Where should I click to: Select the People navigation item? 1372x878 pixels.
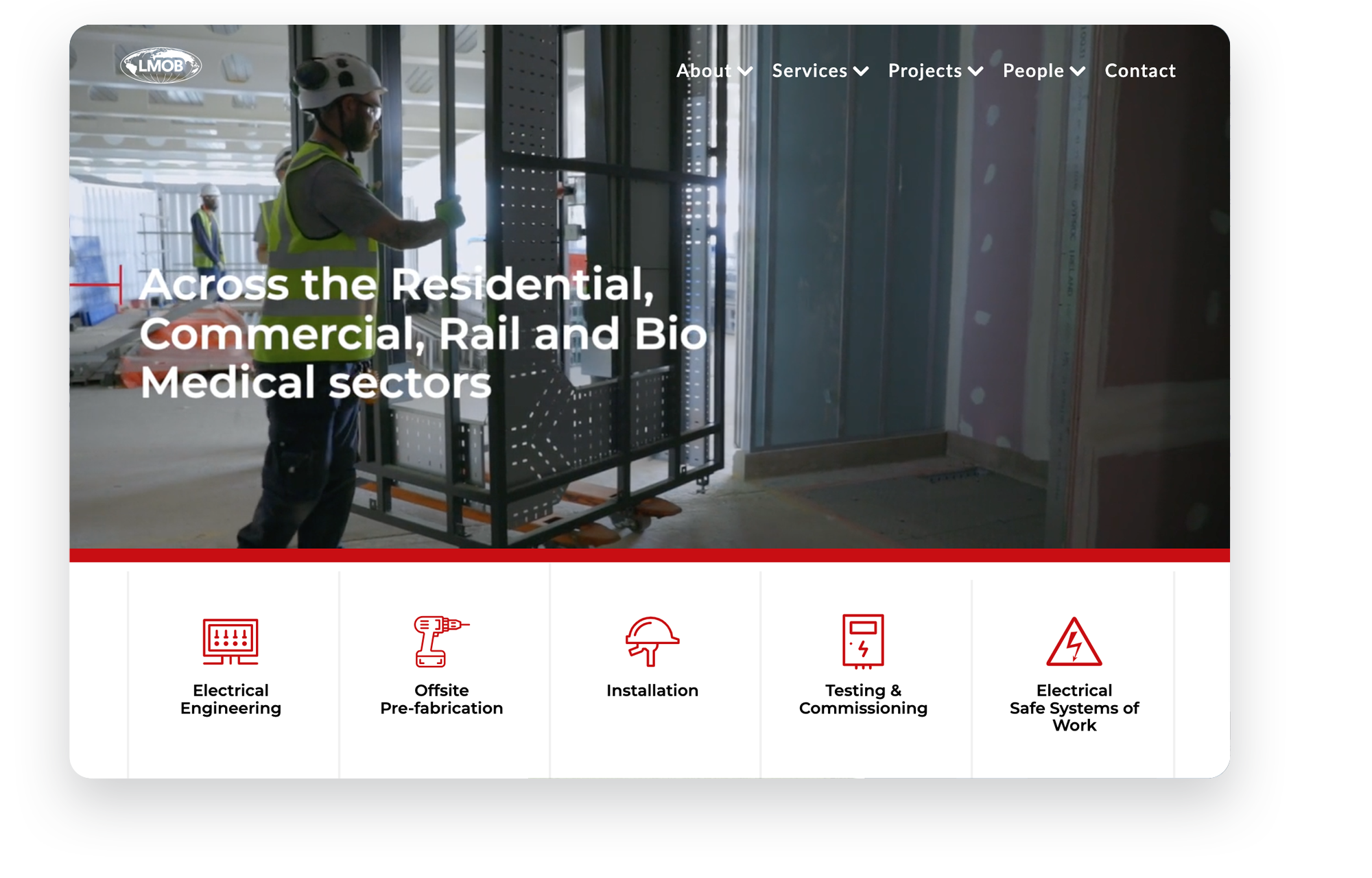point(1033,71)
